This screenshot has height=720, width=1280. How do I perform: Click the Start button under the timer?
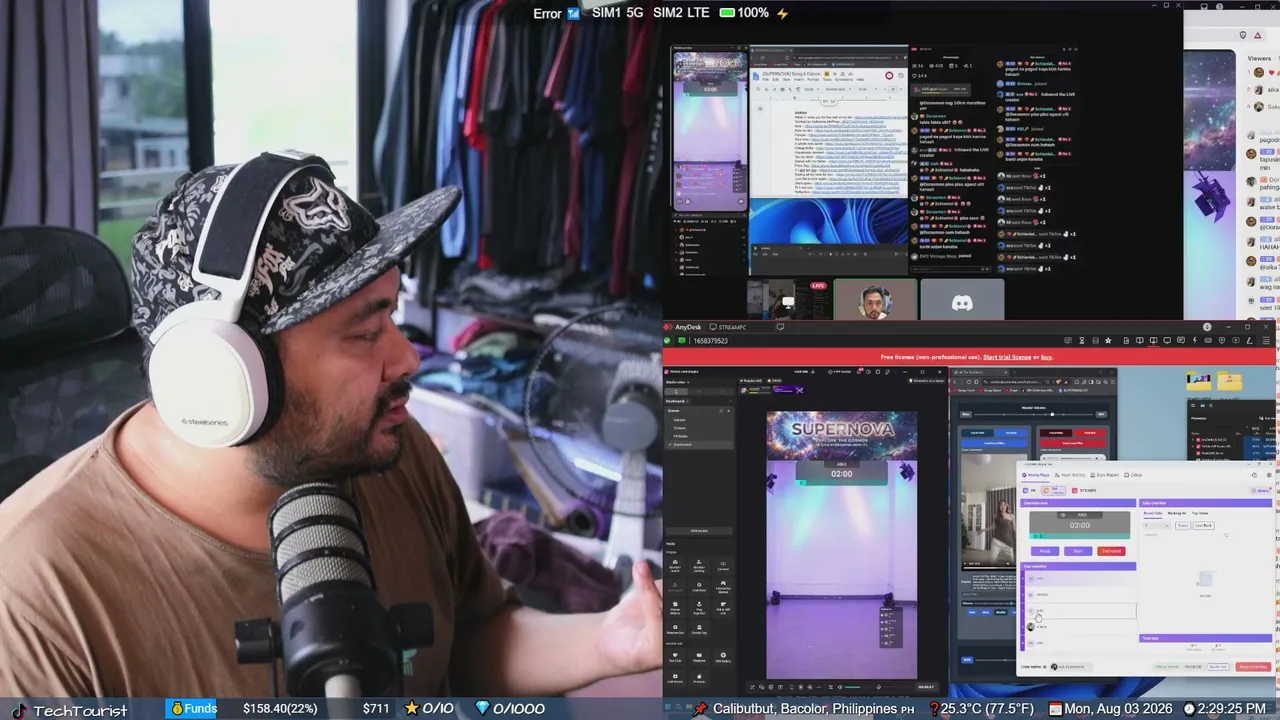coord(1078,551)
